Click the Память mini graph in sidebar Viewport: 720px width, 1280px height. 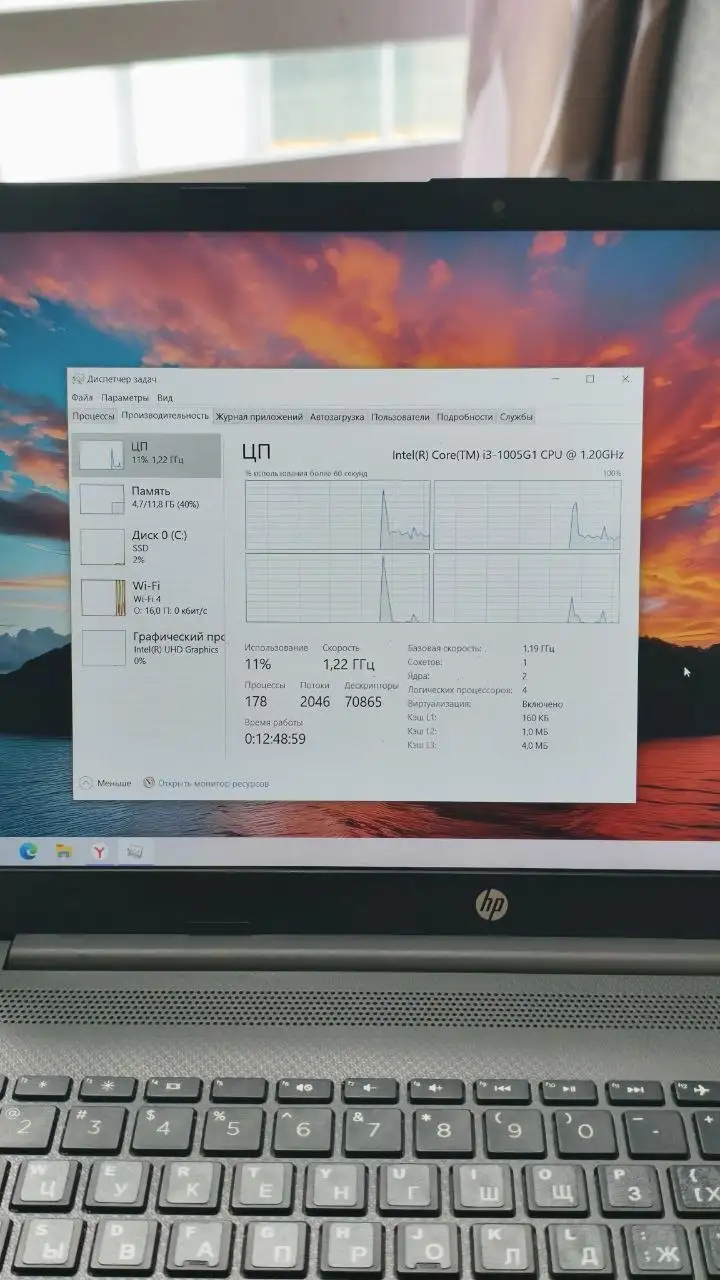point(101,499)
